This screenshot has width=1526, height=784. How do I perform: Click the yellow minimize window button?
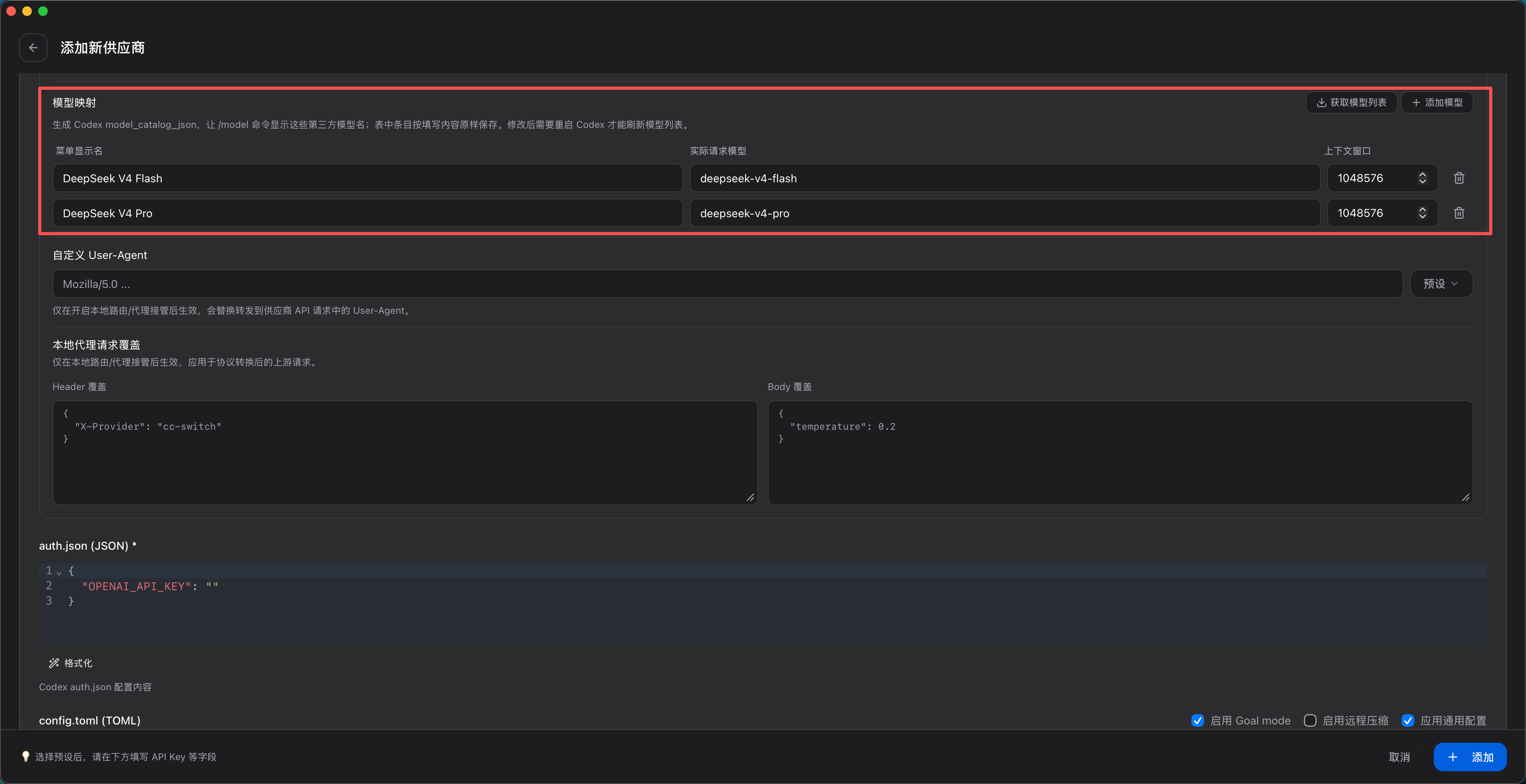coord(27,11)
